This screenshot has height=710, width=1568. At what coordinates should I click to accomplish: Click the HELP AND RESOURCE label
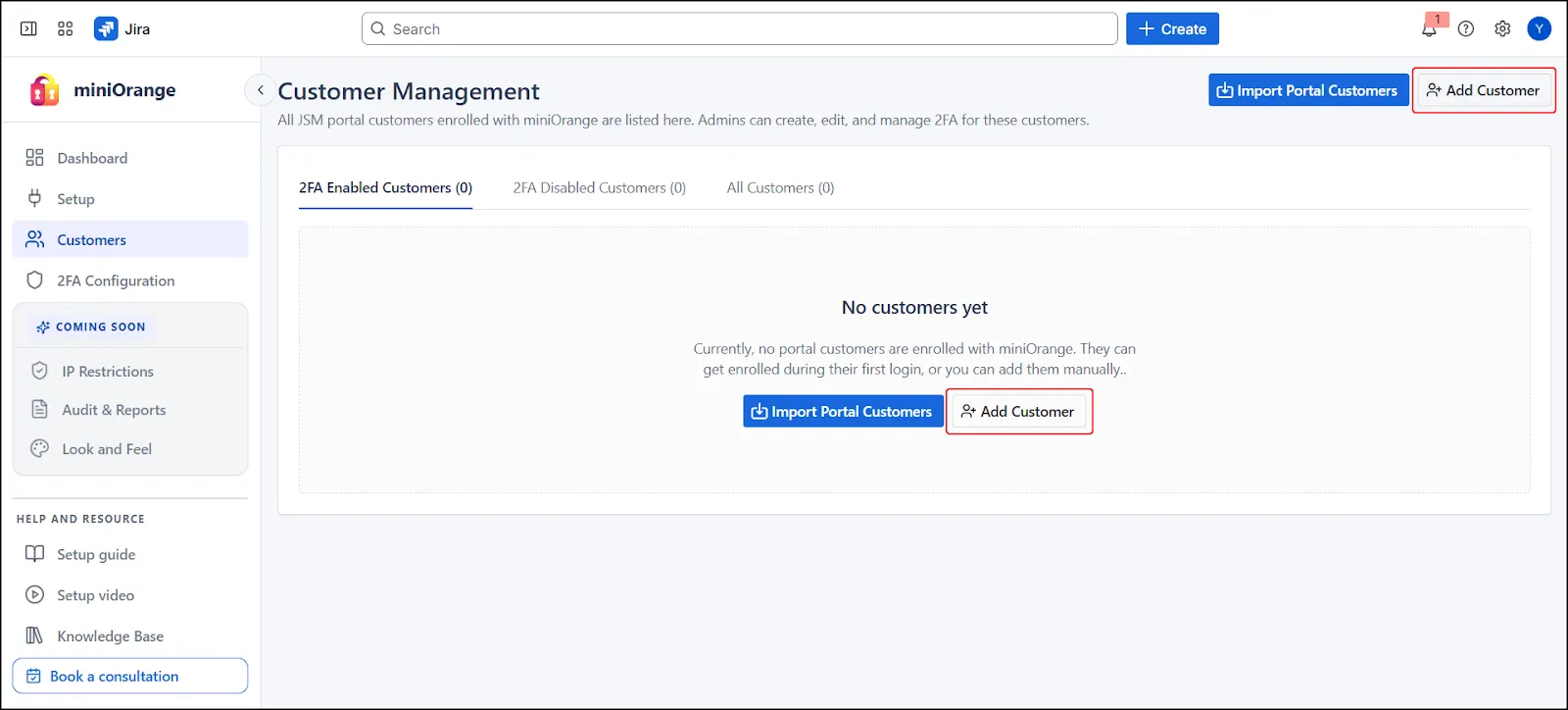pyautogui.click(x=80, y=519)
